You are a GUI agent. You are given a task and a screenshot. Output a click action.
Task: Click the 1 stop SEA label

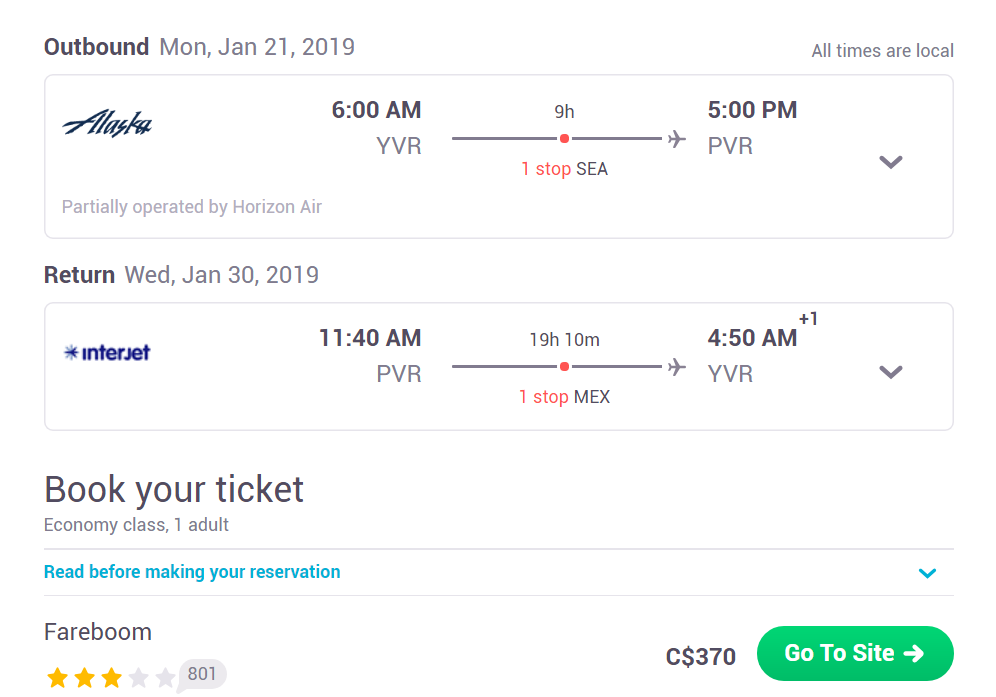click(564, 169)
